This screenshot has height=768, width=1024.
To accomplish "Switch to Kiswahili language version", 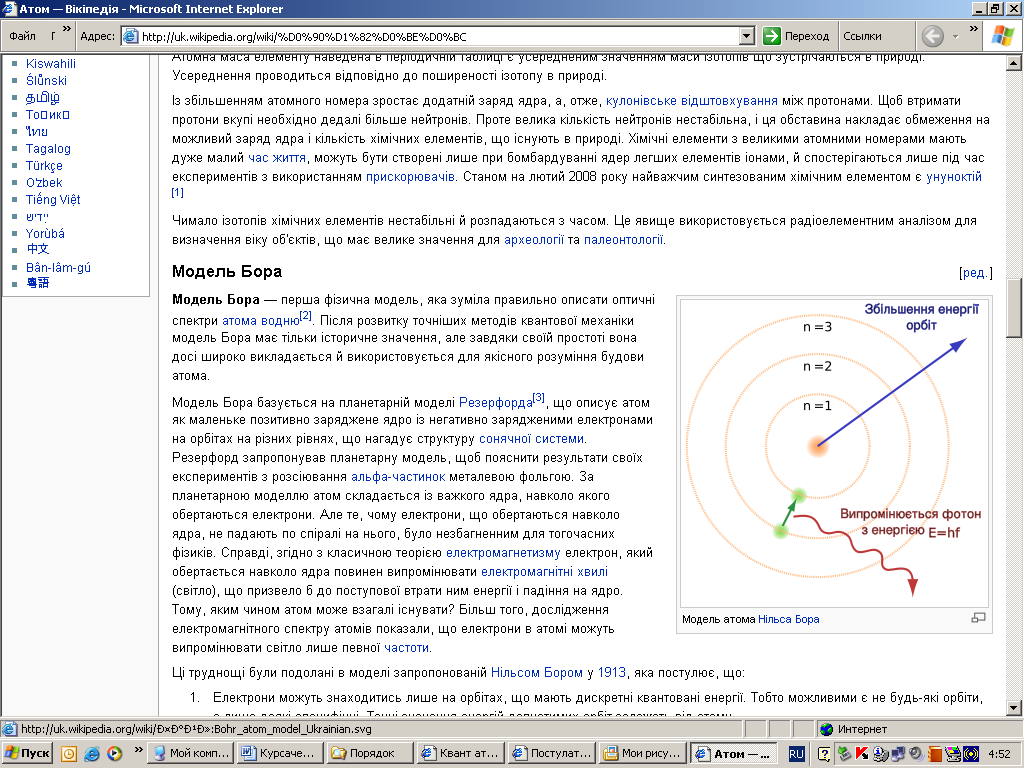I will [x=50, y=63].
